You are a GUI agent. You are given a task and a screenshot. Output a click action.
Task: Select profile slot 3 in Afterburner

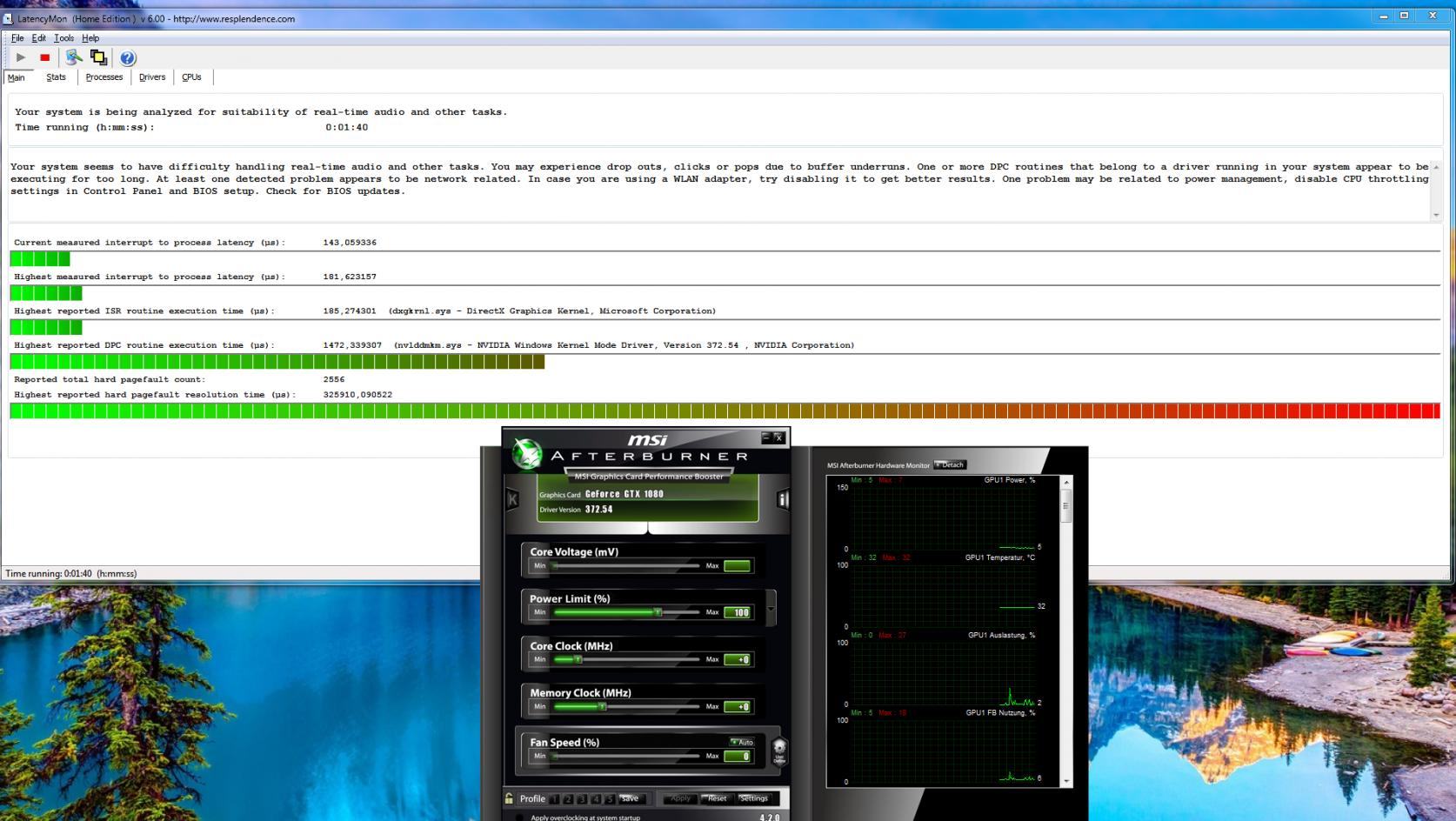pos(582,798)
